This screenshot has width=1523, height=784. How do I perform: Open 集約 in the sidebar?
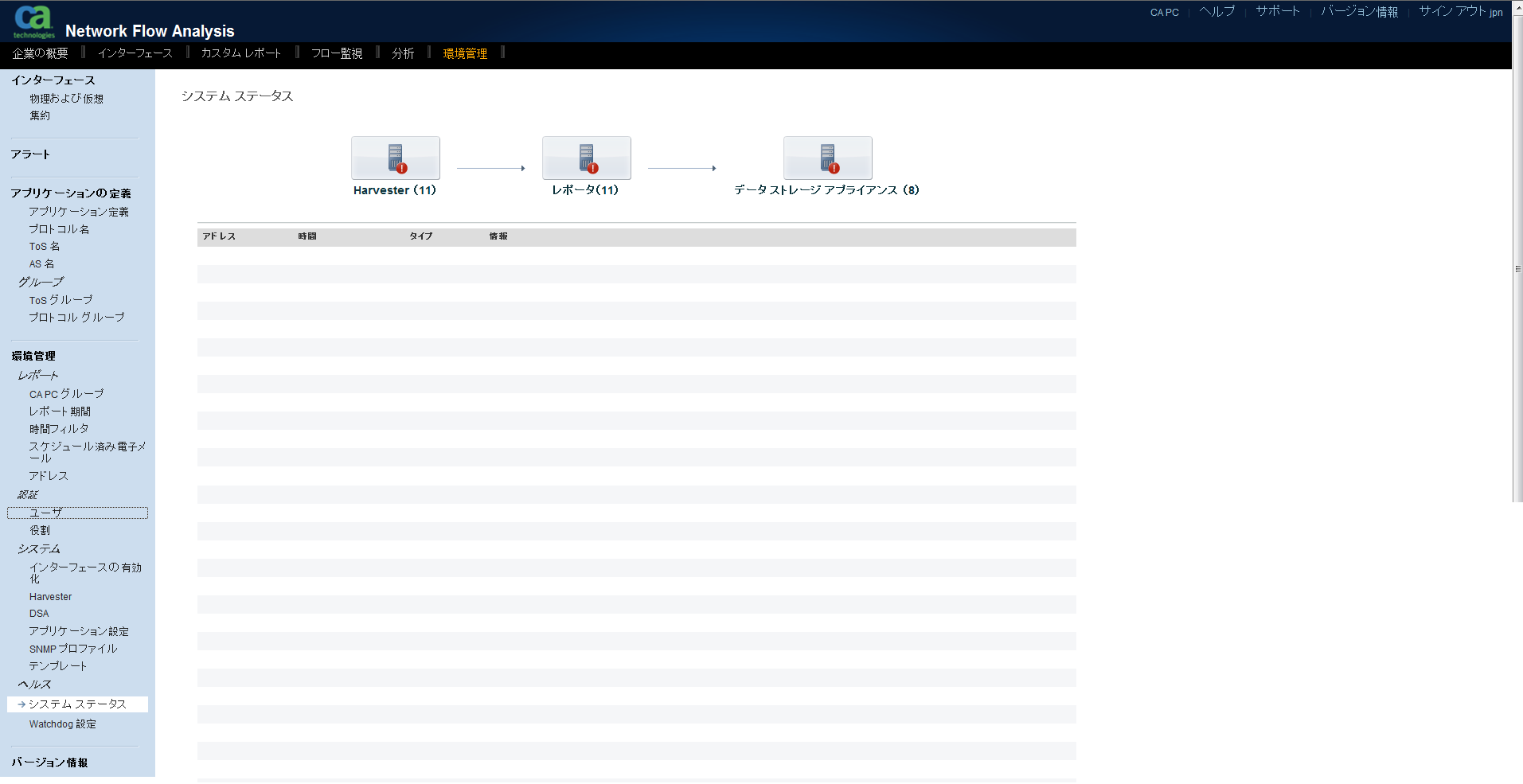pos(40,115)
